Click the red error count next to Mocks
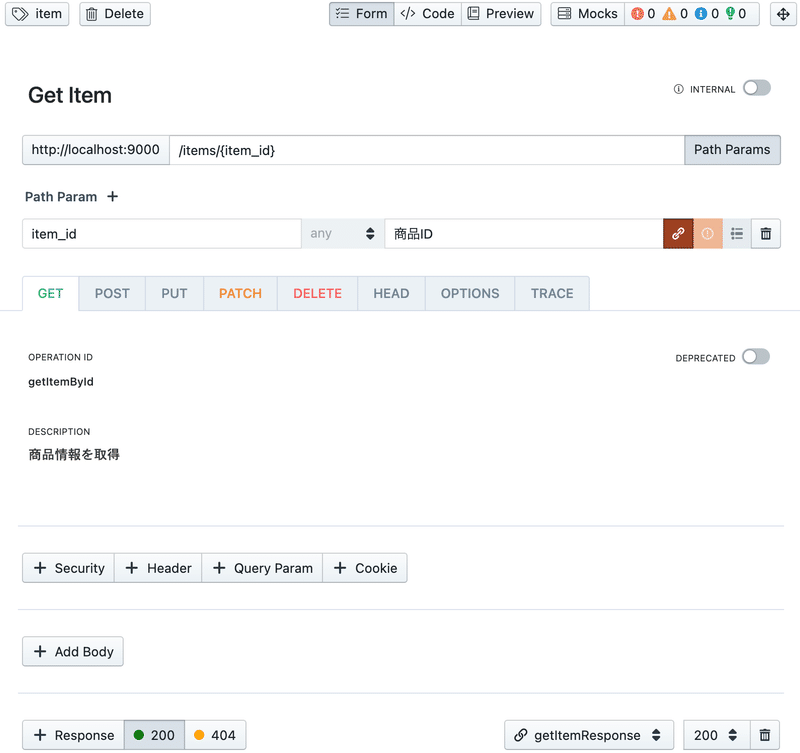Image resolution: width=800 pixels, height=753 pixels. click(x=637, y=14)
